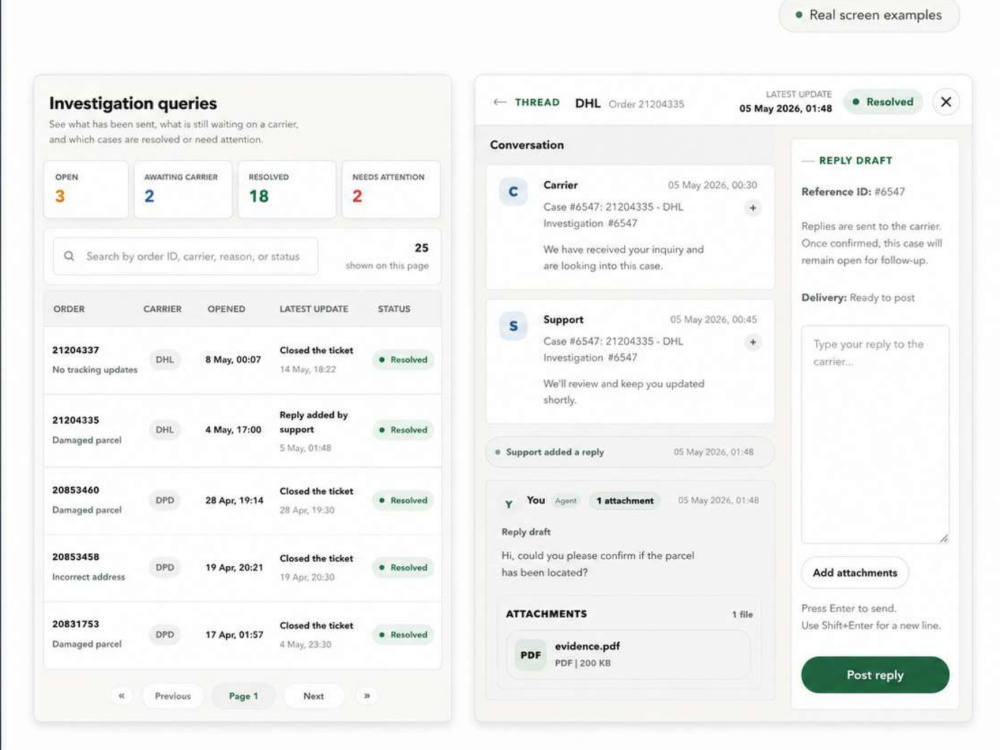Image resolution: width=1000 pixels, height=750 pixels.
Task: Click the 1 file count label
Action: tap(742, 615)
